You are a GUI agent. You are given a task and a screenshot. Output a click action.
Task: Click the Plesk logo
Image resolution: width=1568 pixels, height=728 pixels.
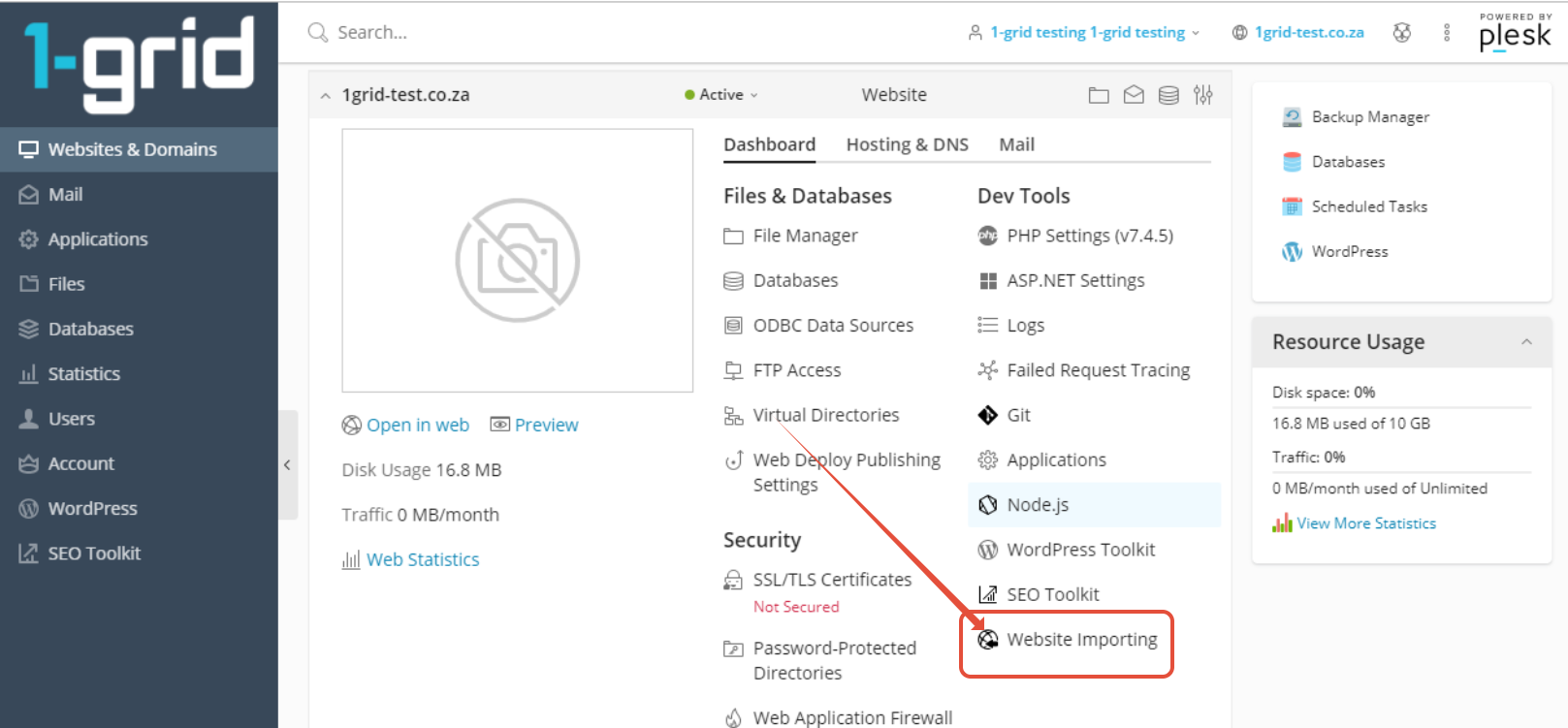pos(1515,33)
